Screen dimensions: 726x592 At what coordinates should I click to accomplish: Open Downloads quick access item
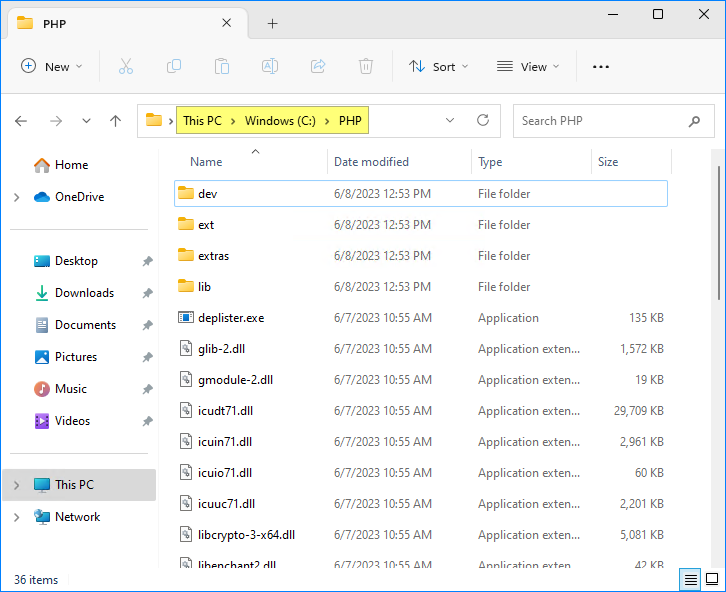click(74, 293)
